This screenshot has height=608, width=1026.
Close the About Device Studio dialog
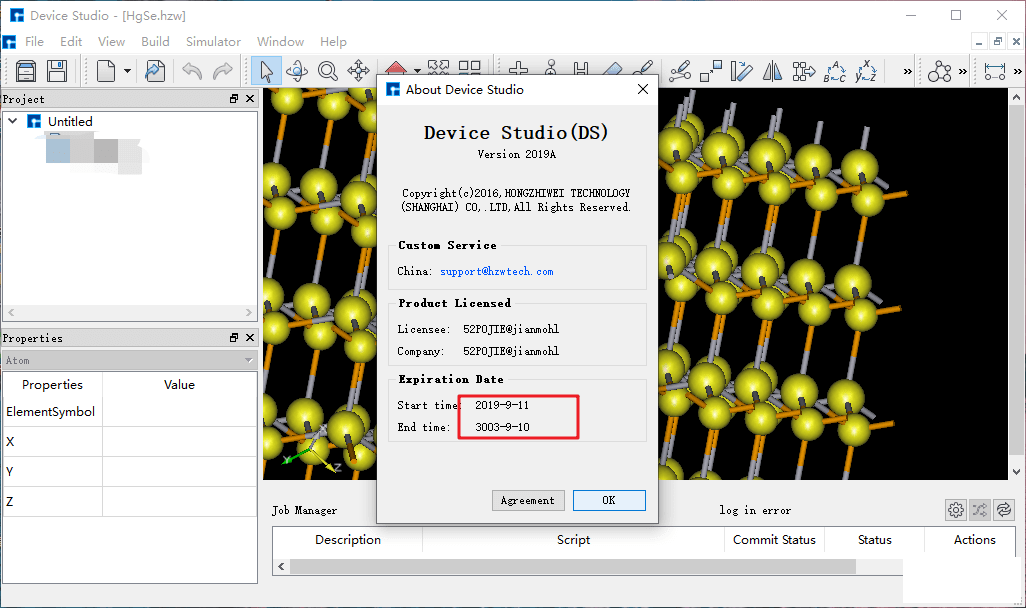[x=643, y=89]
